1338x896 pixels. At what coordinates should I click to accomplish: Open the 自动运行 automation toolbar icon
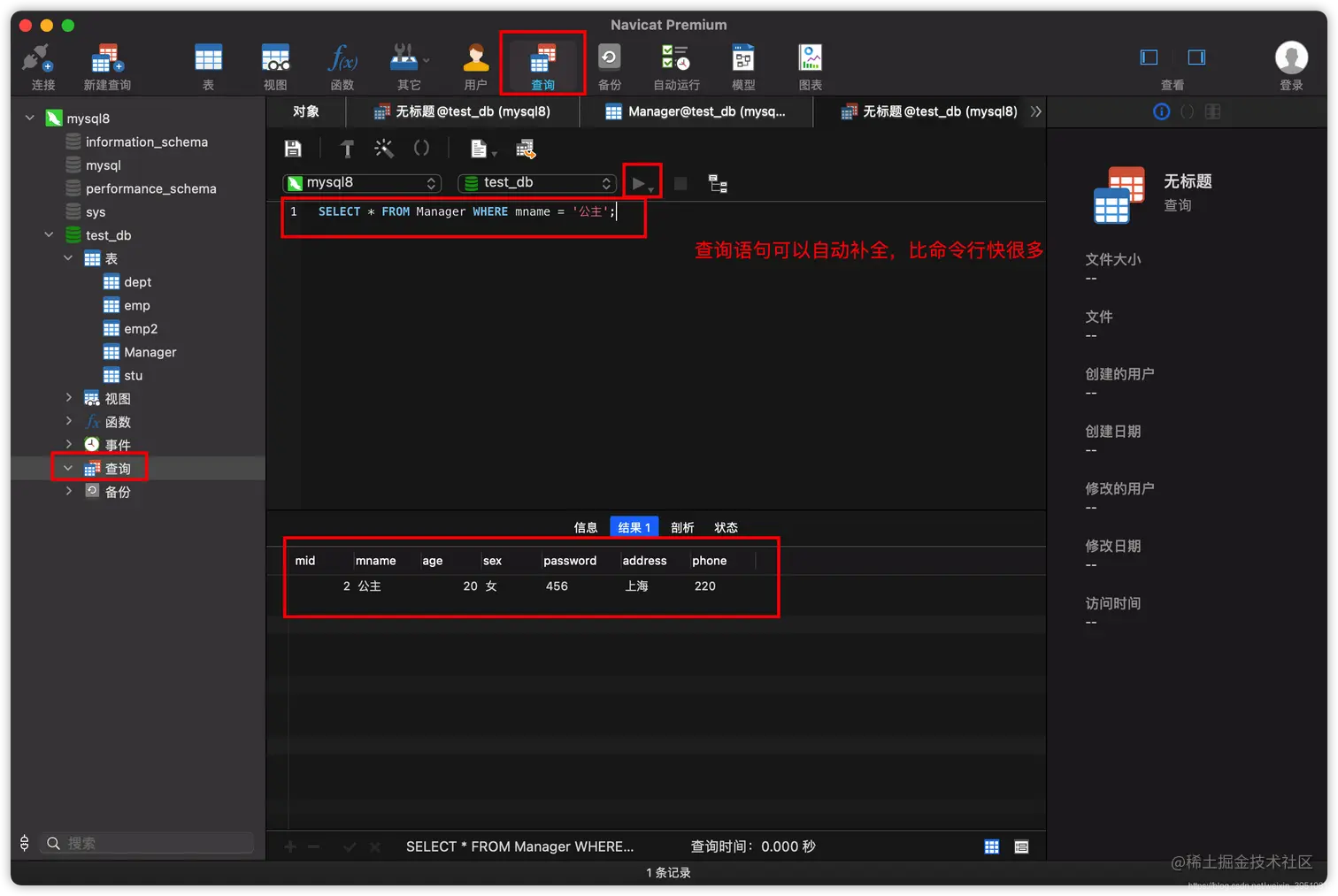tap(676, 66)
